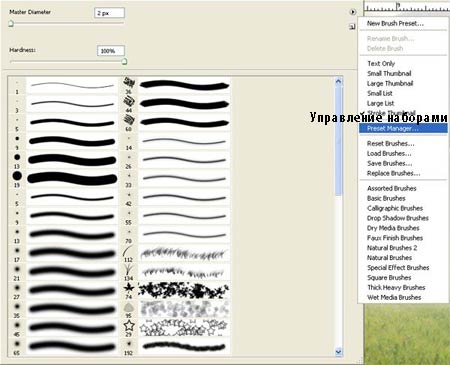Click Load Brushes in the menu

pos(389,153)
